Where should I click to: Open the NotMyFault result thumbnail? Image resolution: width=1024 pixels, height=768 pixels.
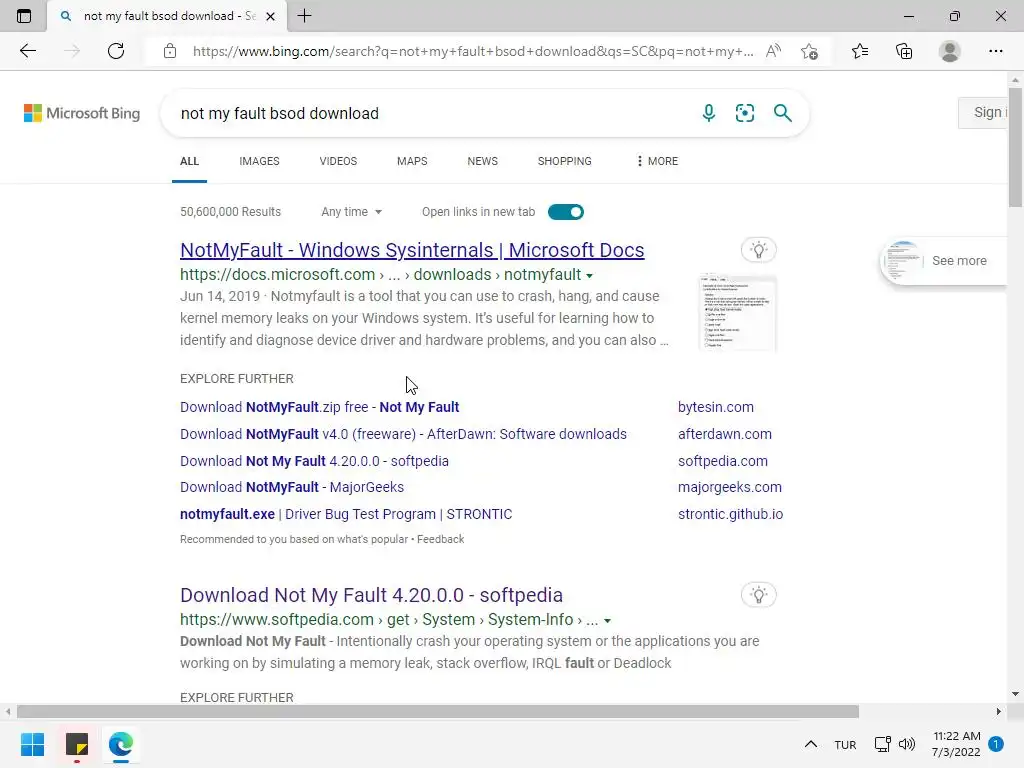(737, 313)
